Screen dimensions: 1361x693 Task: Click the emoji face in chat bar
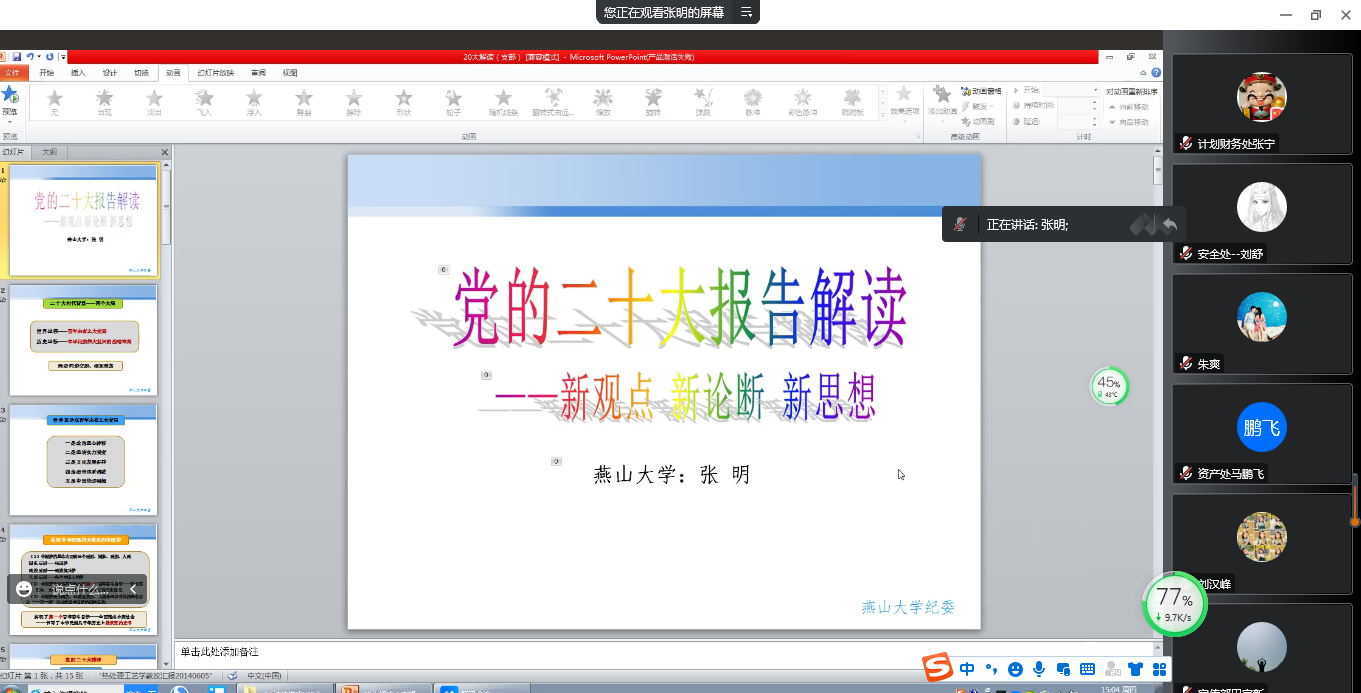(24, 589)
